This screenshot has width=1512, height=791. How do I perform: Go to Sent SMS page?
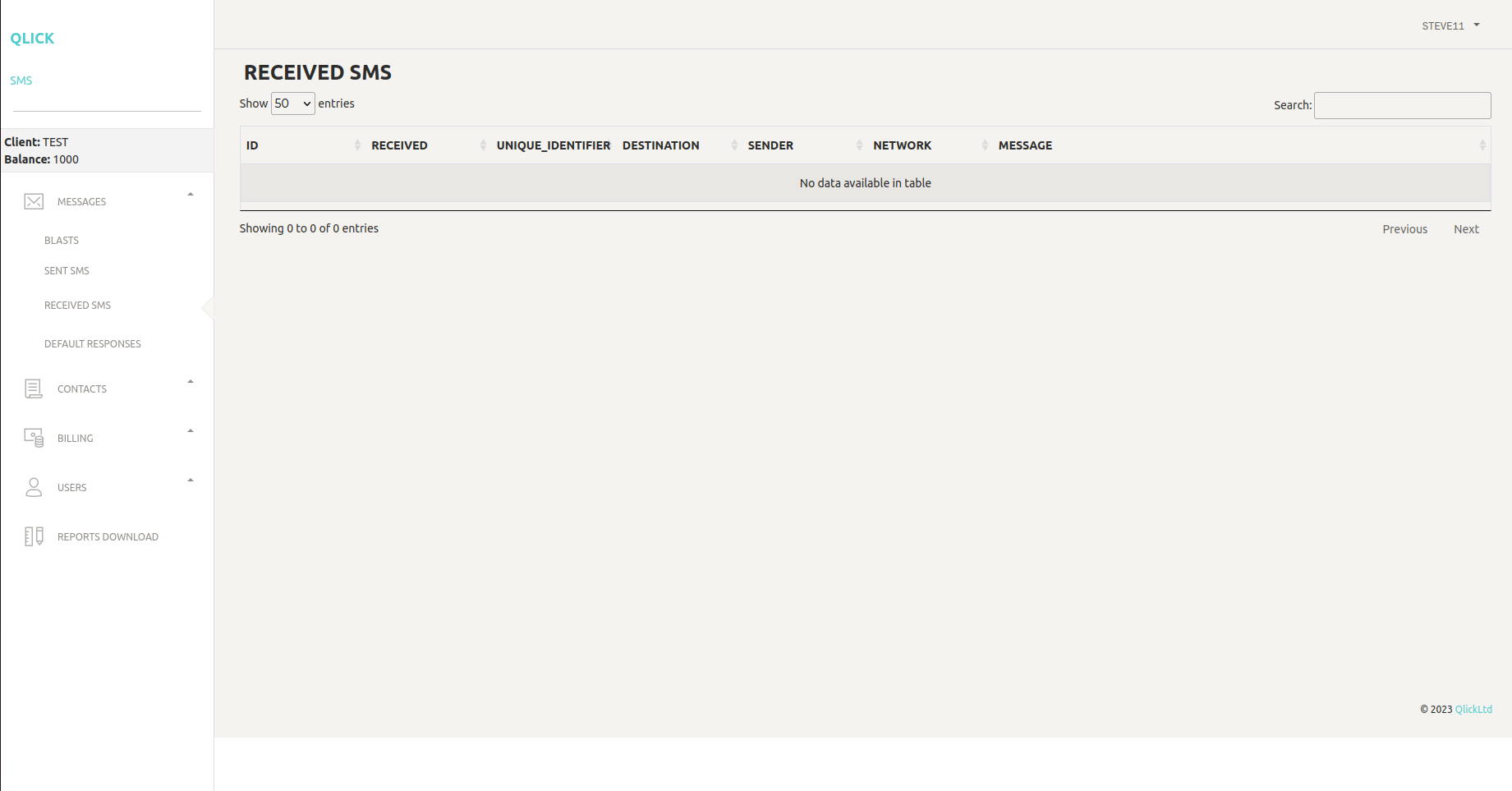(67, 271)
